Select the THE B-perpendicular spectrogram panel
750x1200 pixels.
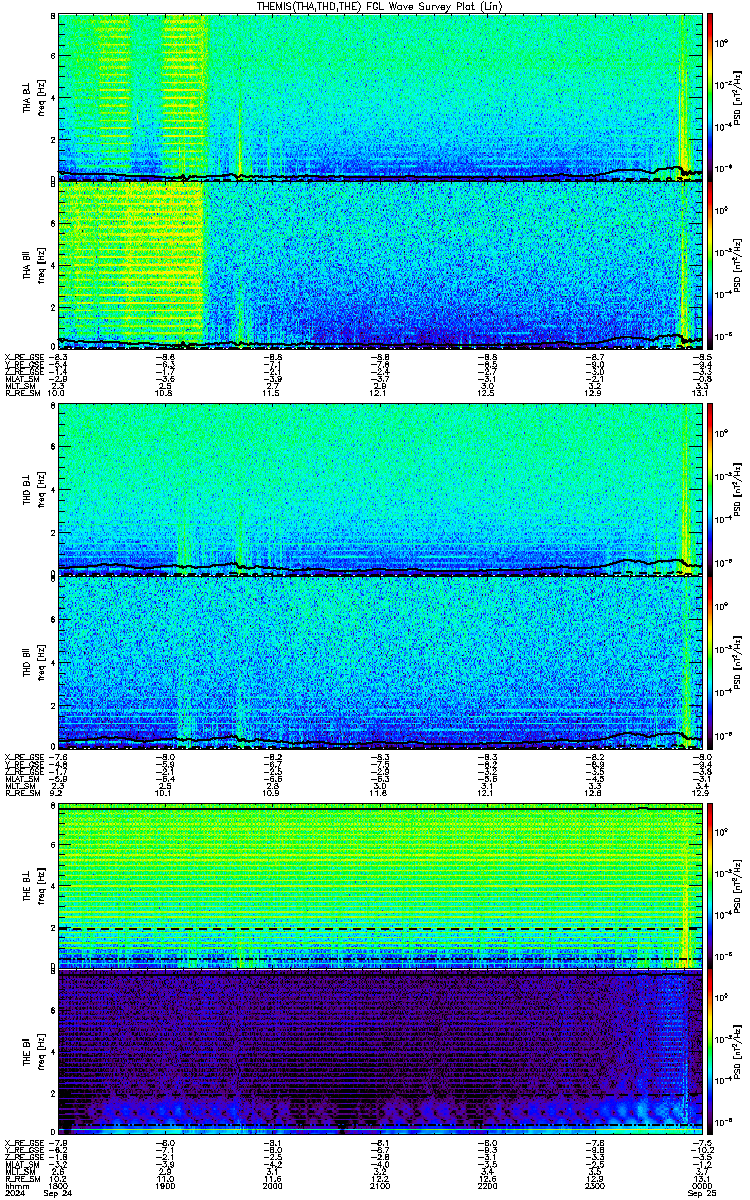coord(380,886)
